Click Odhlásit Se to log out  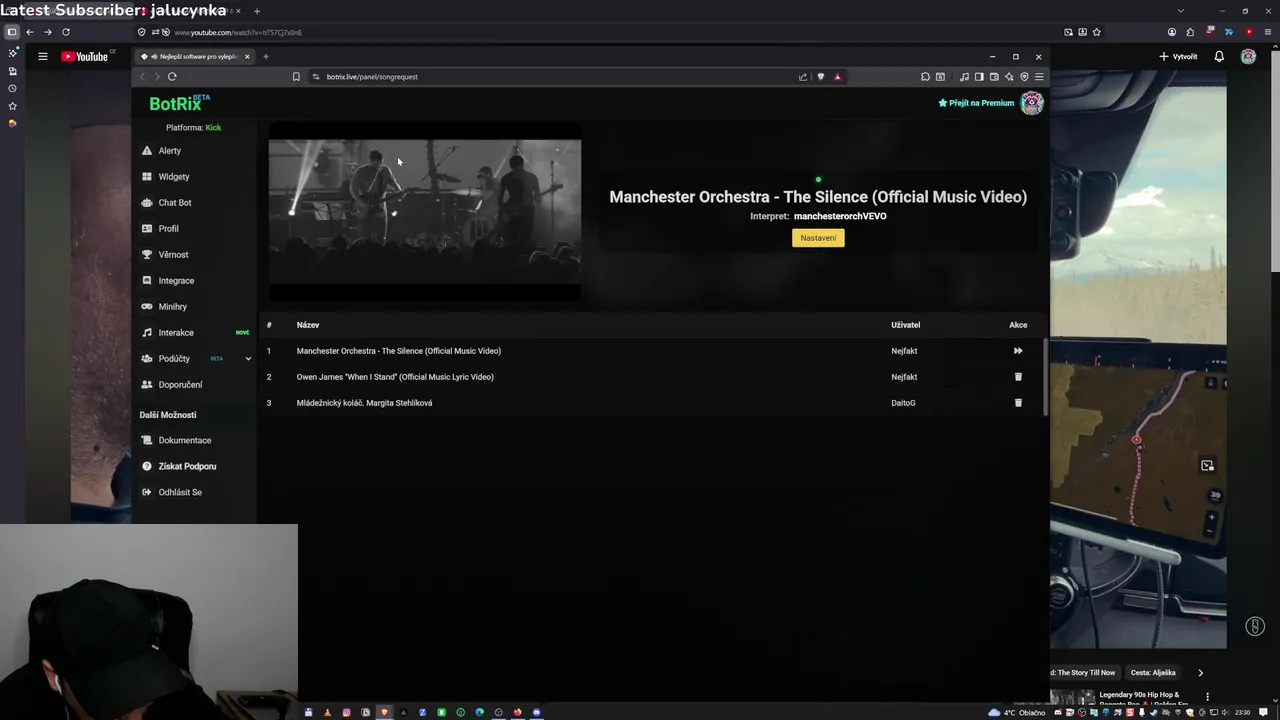click(x=180, y=492)
